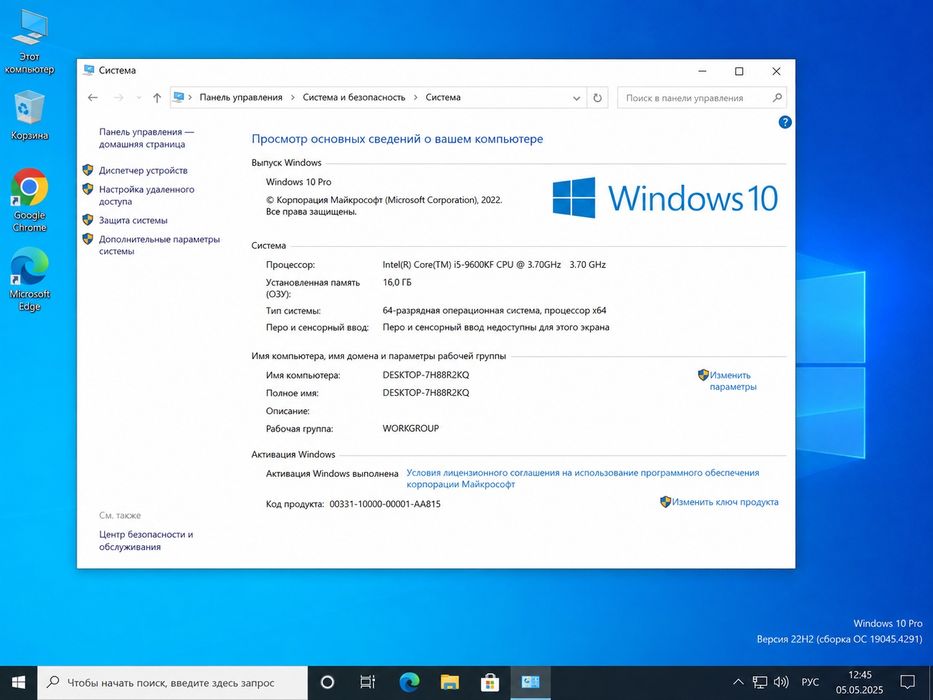Open Cortana circle icon on taskbar
Viewport: 933px width, 700px height.
327,683
